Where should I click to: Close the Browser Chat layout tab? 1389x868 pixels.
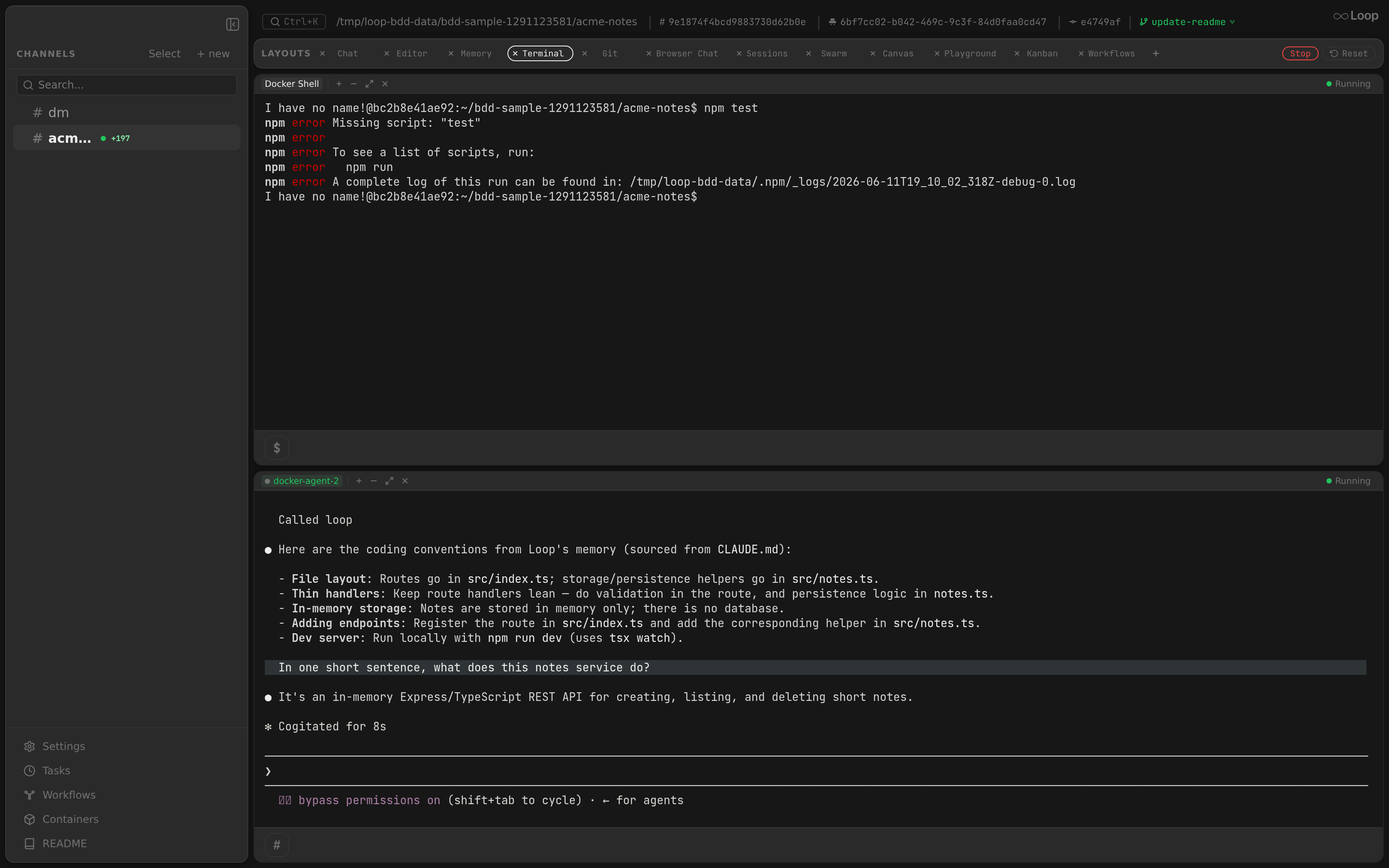pyautogui.click(x=648, y=53)
